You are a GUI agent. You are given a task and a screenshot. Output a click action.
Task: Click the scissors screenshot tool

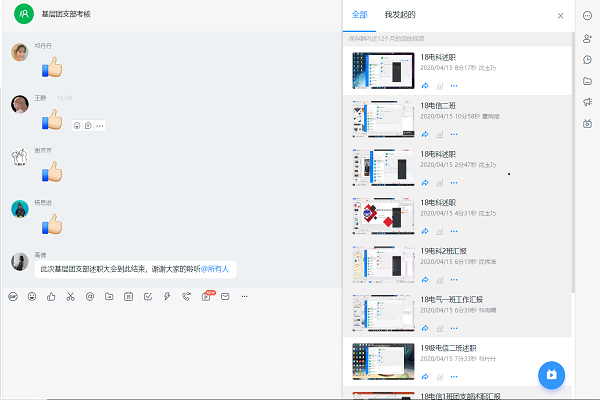click(70, 296)
